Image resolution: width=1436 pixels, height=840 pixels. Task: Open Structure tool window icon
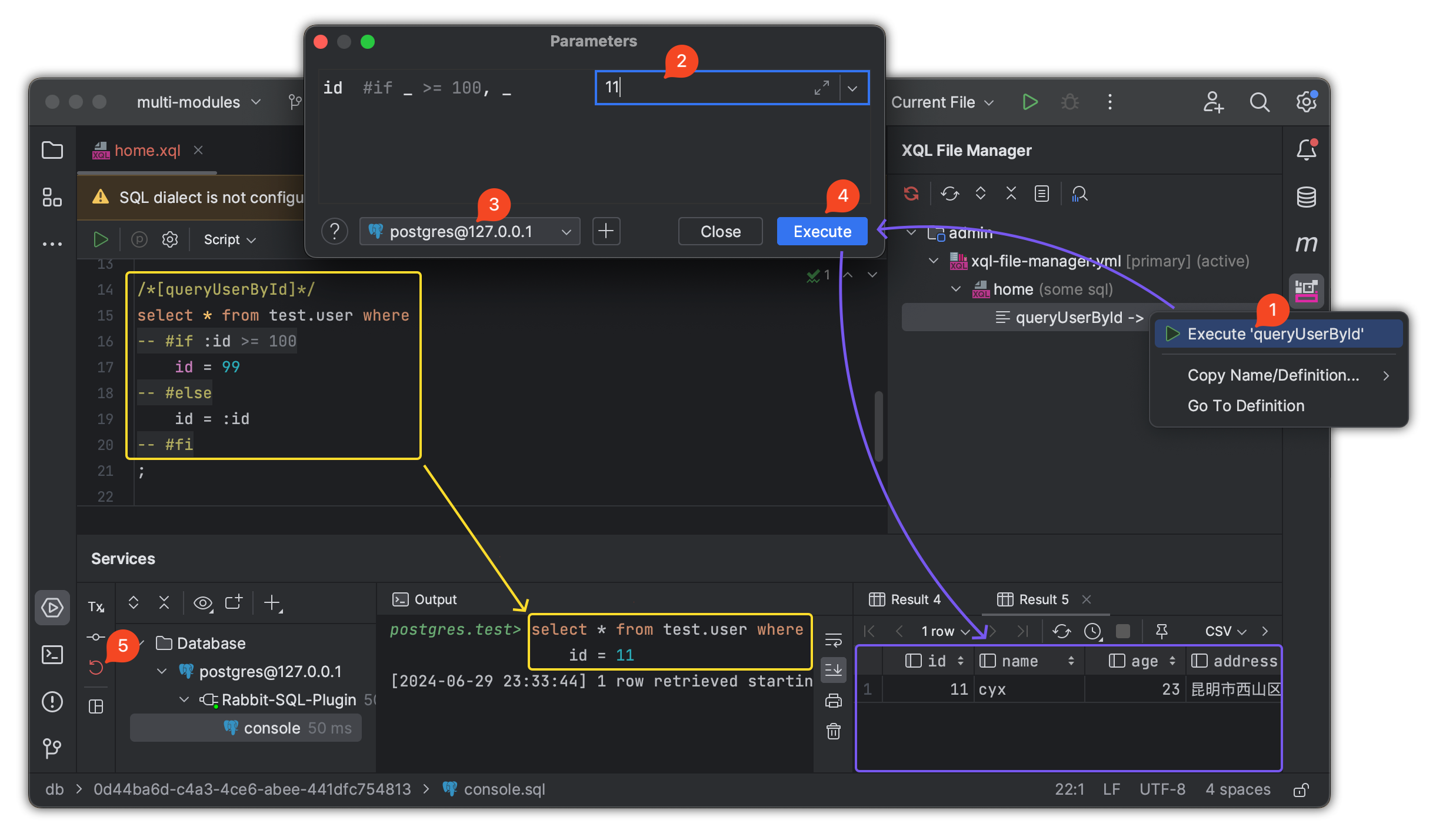52,196
